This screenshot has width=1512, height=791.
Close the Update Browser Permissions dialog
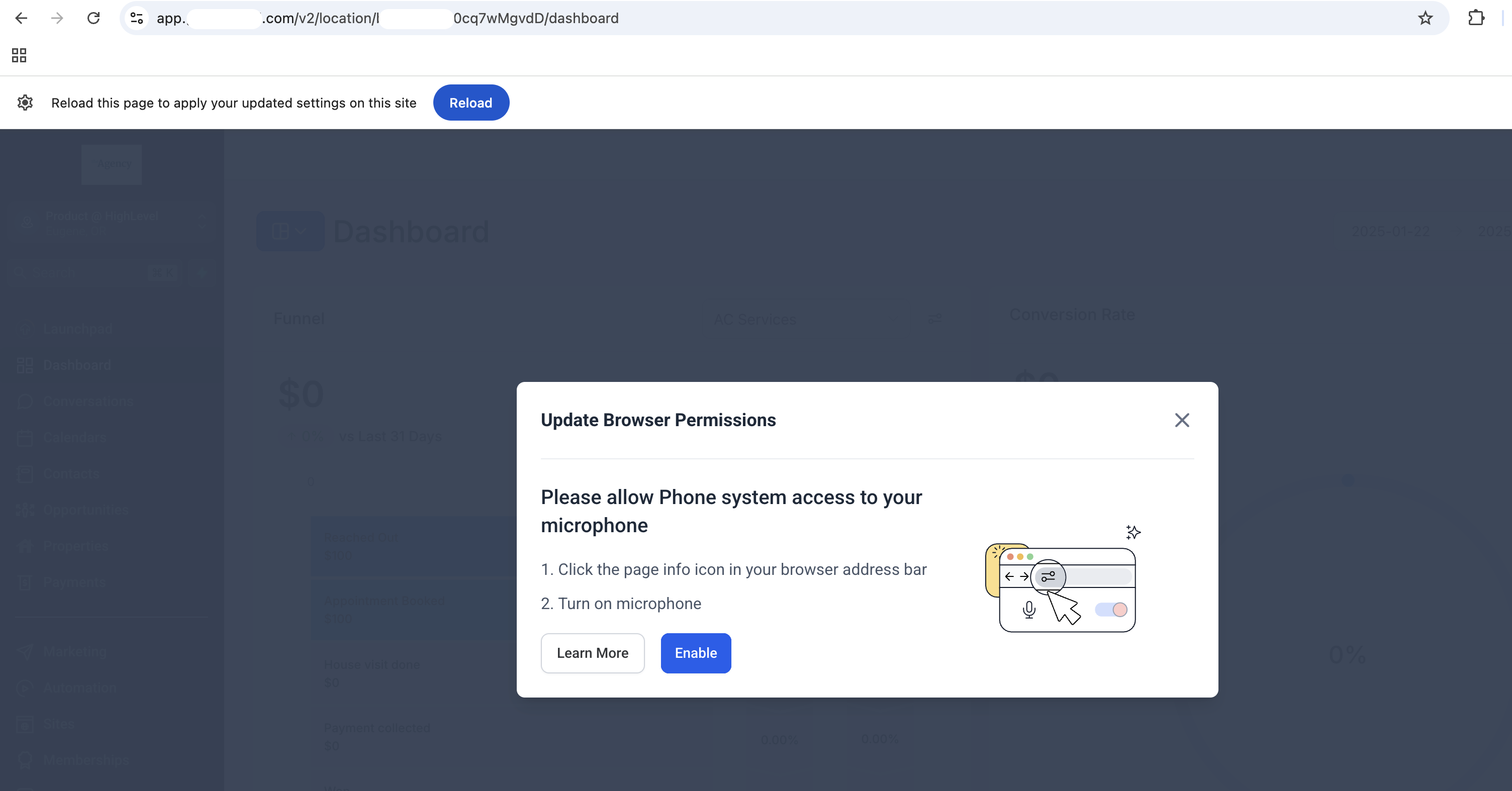1182,420
